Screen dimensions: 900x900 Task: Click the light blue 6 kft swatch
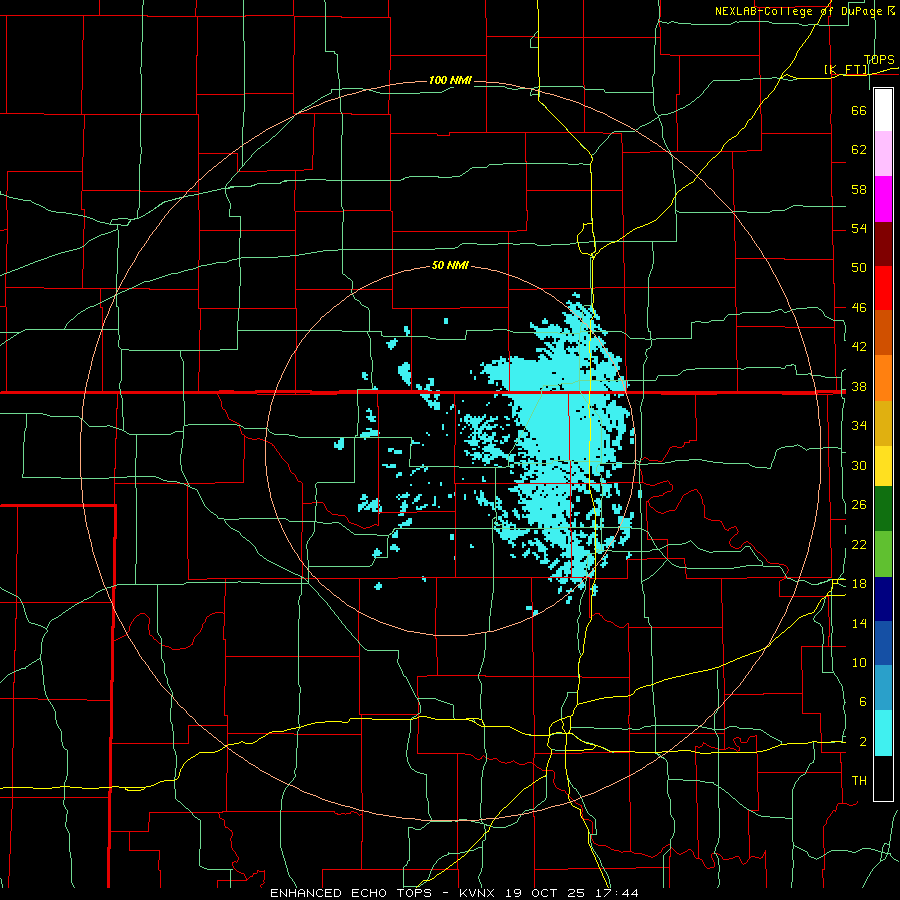[883, 688]
